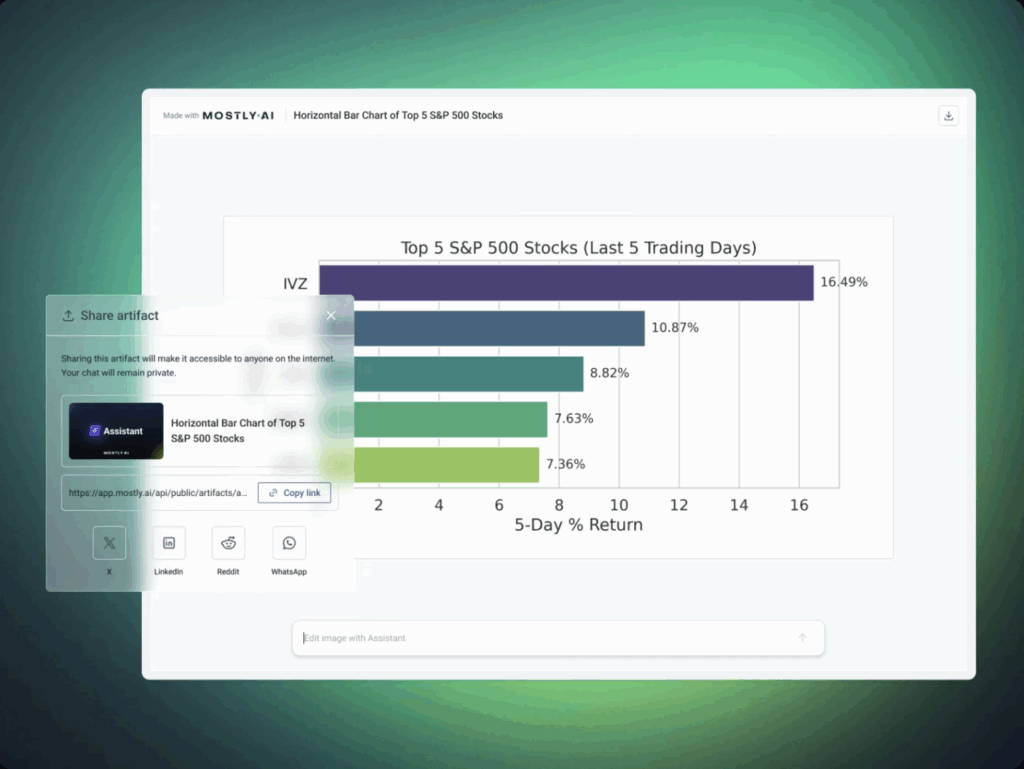Focus the Edit image with Assistant field

point(540,638)
